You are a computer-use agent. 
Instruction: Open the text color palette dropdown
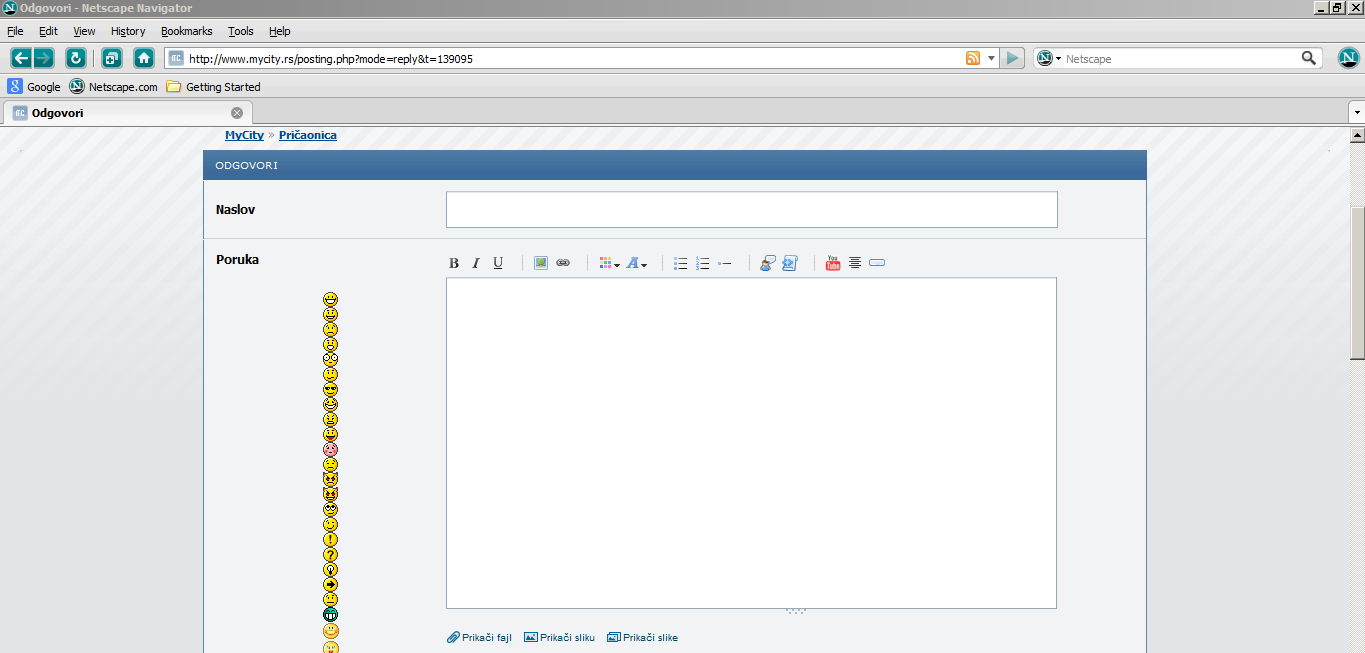click(x=609, y=263)
